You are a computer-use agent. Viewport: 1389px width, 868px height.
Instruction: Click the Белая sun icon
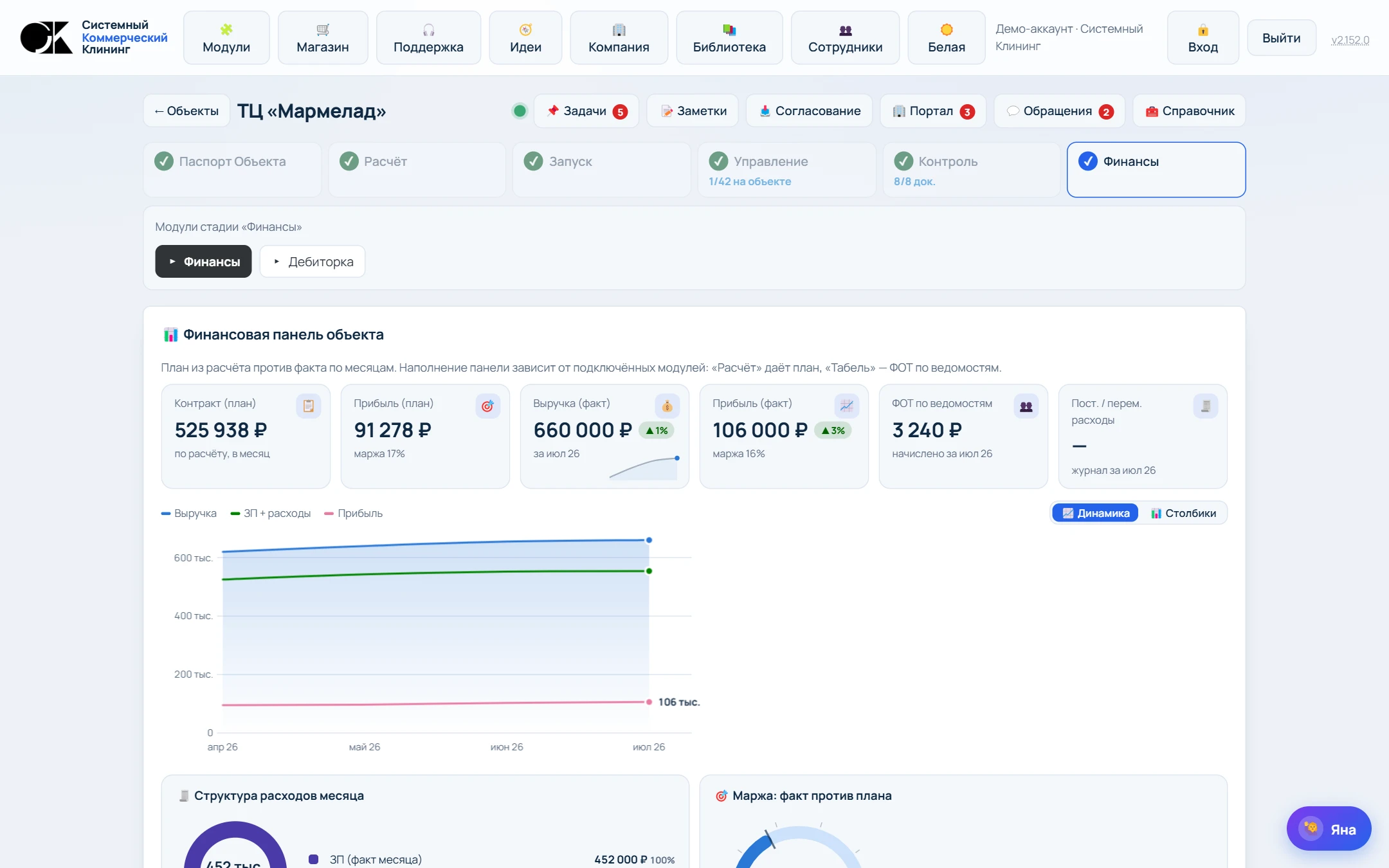click(947, 30)
